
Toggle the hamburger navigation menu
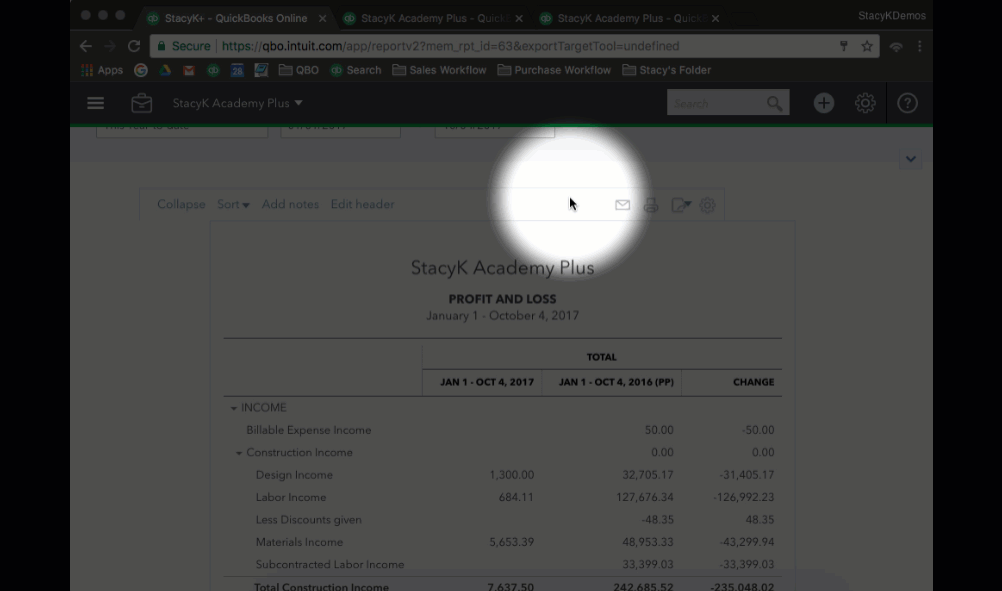96,103
